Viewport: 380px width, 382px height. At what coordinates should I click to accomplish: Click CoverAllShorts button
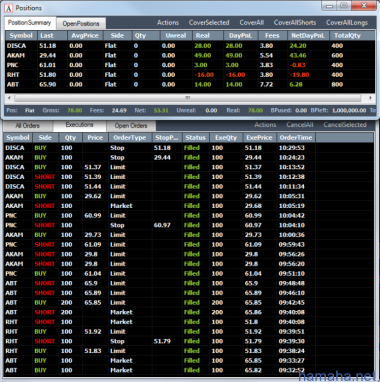pos(295,23)
